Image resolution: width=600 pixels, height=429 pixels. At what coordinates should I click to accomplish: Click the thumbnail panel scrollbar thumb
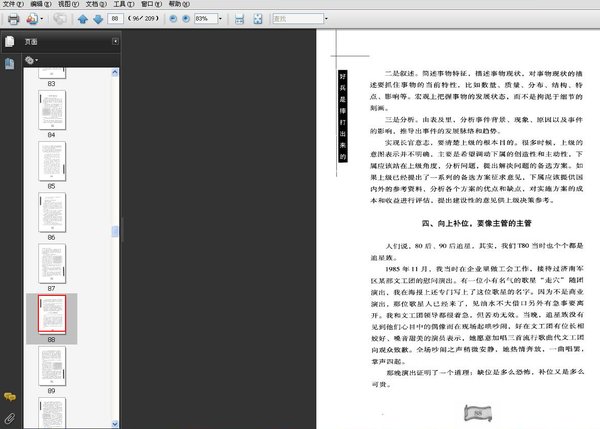(x=115, y=231)
